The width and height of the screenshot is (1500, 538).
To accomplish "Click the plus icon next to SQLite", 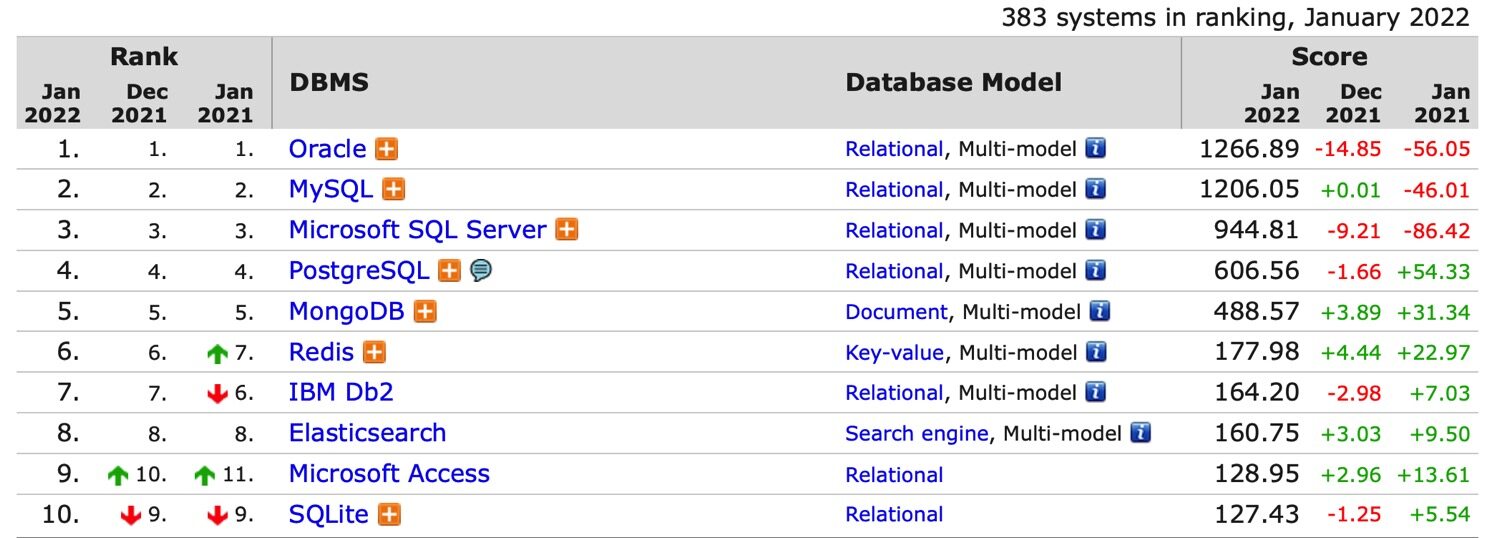I will (x=391, y=515).
